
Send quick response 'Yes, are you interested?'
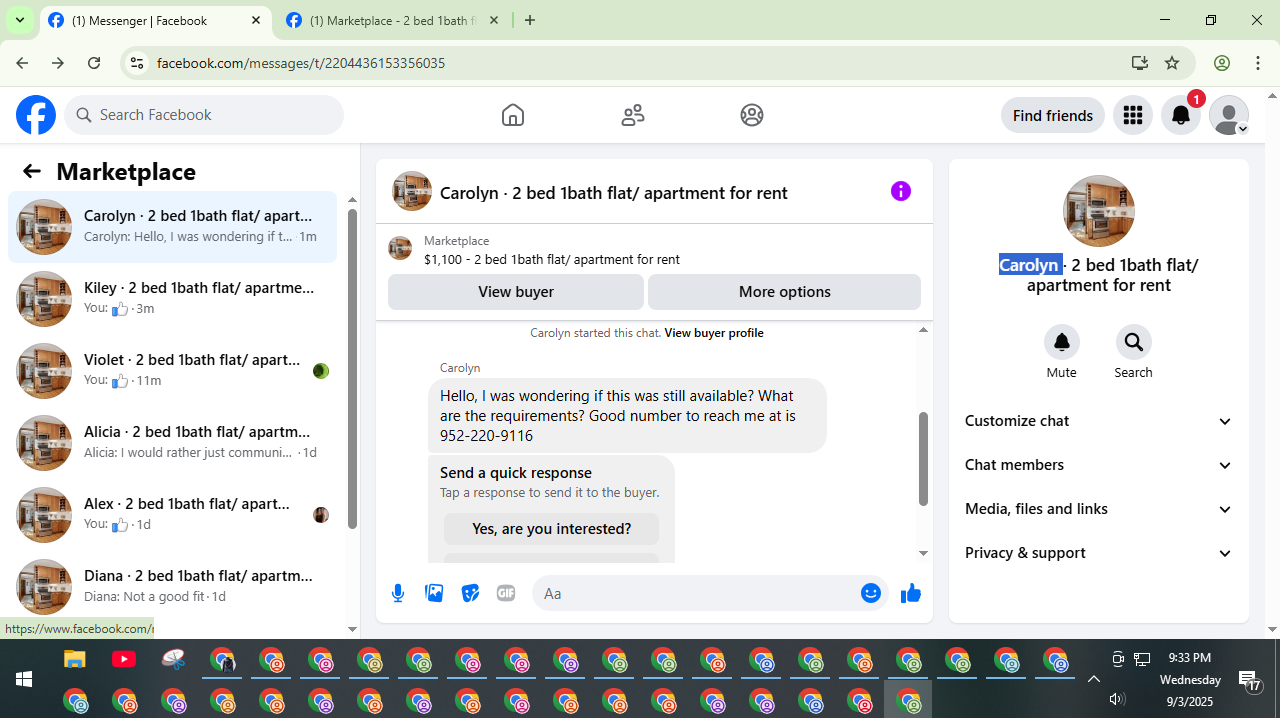tap(552, 529)
